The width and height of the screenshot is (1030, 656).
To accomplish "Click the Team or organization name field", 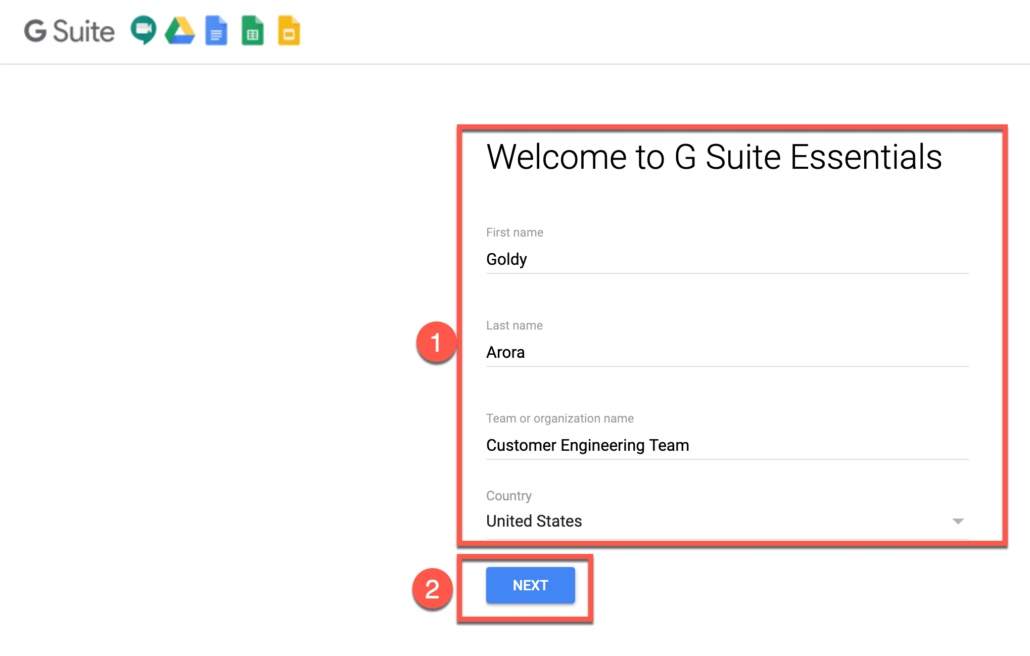I will tap(727, 445).
